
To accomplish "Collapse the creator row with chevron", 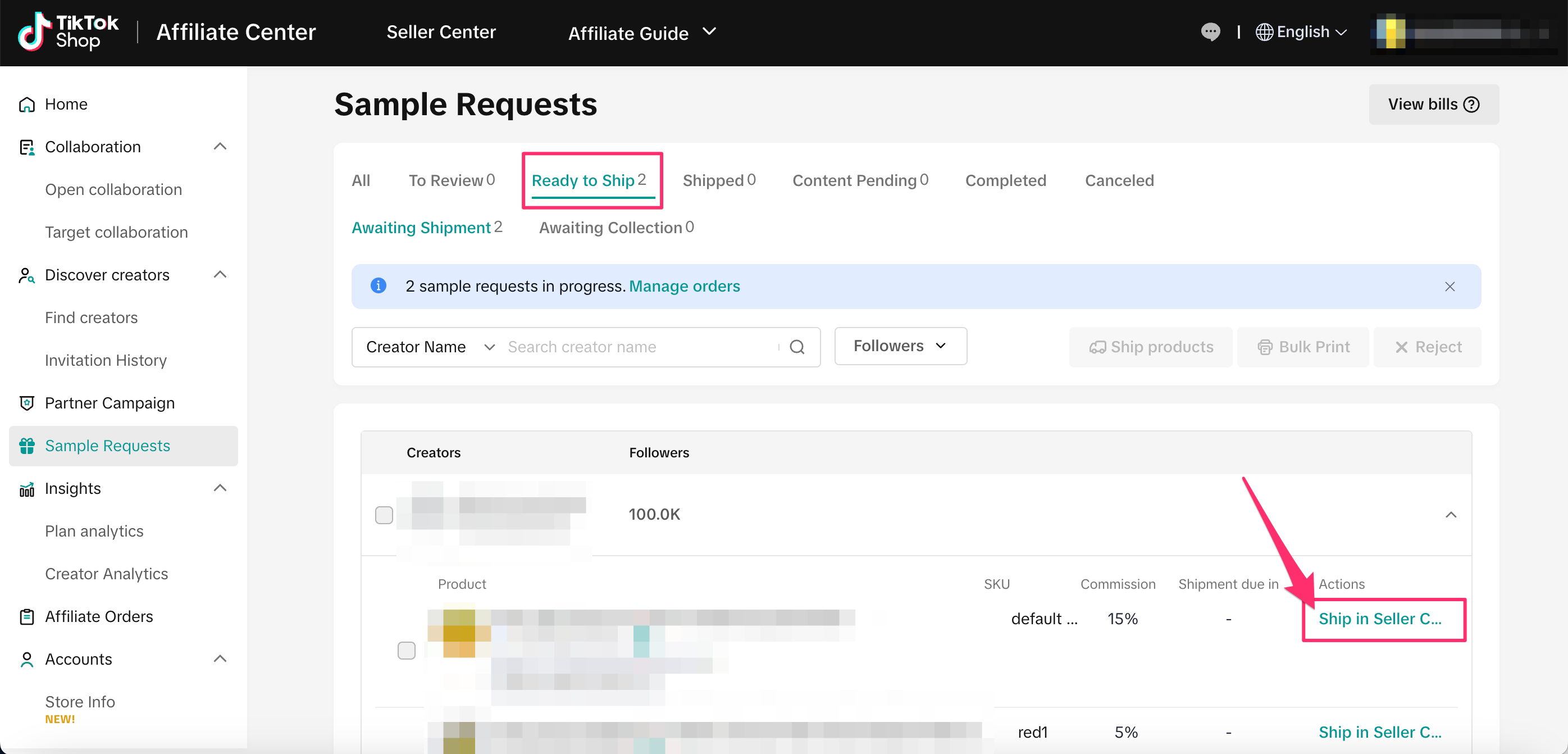I will (x=1451, y=515).
